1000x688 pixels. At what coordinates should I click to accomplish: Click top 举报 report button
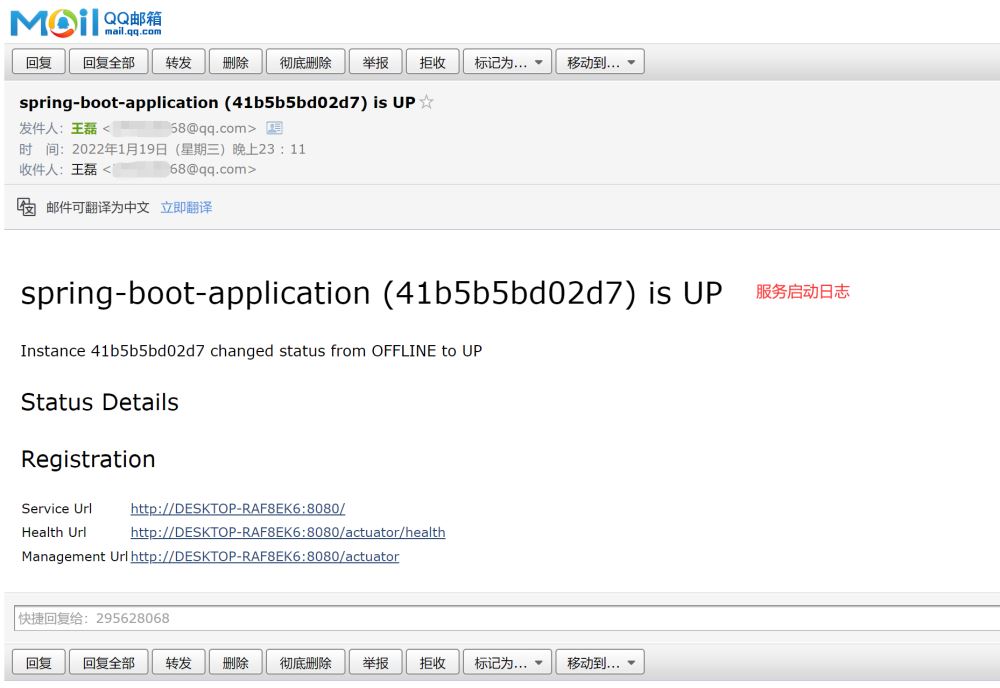[x=376, y=62]
